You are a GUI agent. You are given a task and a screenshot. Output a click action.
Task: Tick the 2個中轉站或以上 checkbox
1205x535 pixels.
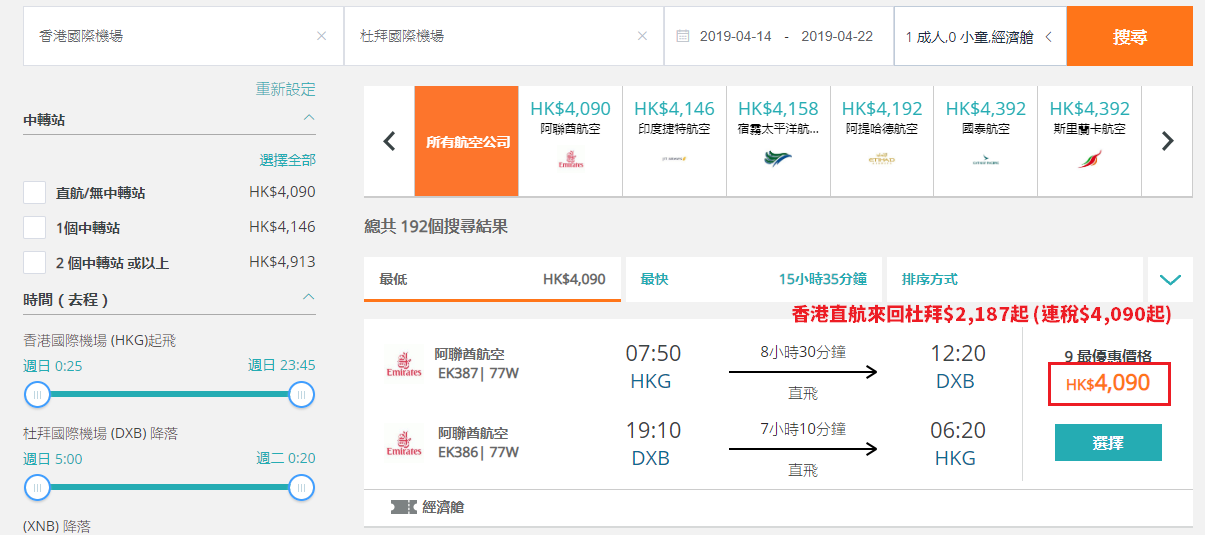35,263
